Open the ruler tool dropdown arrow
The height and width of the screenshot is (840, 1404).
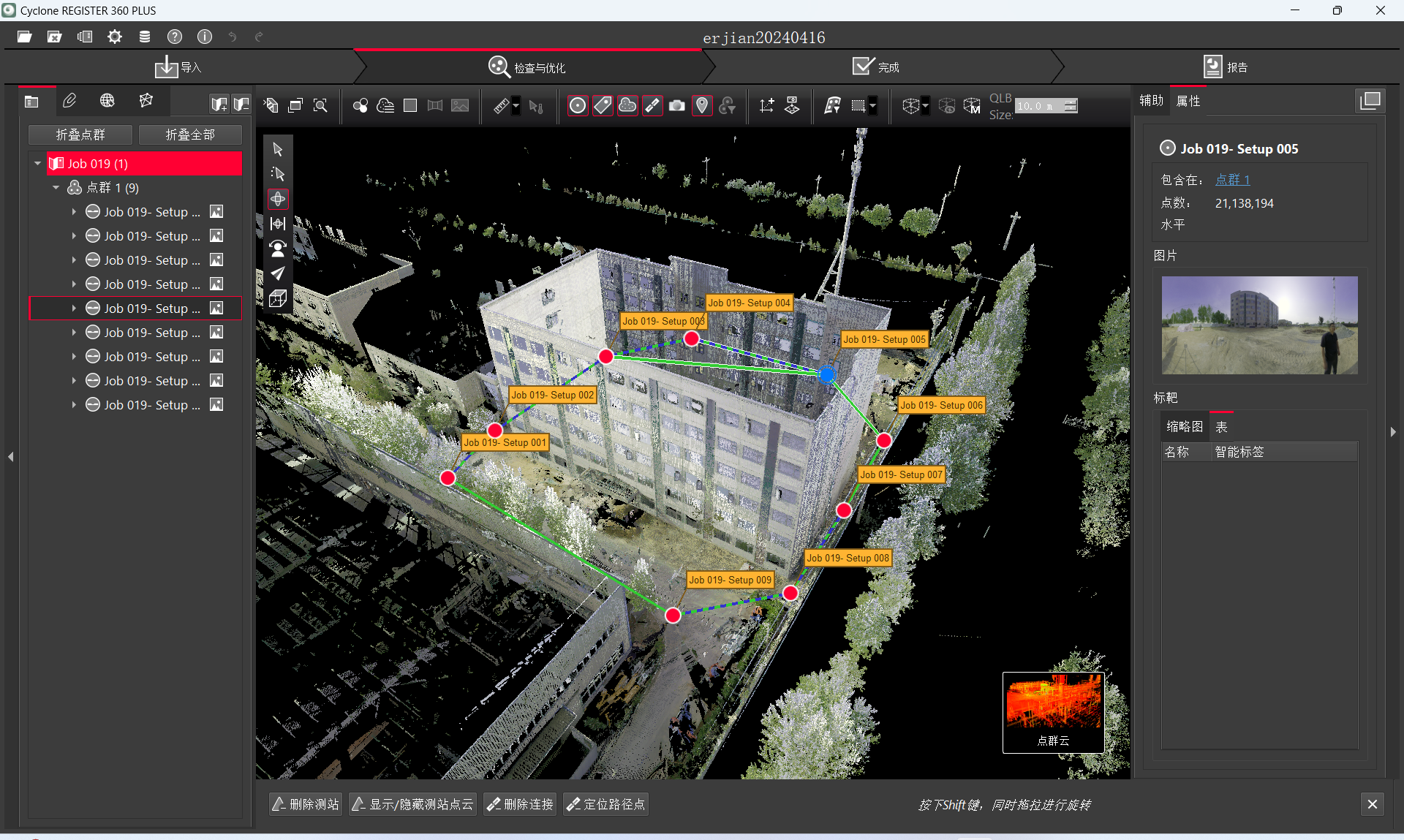tap(516, 106)
